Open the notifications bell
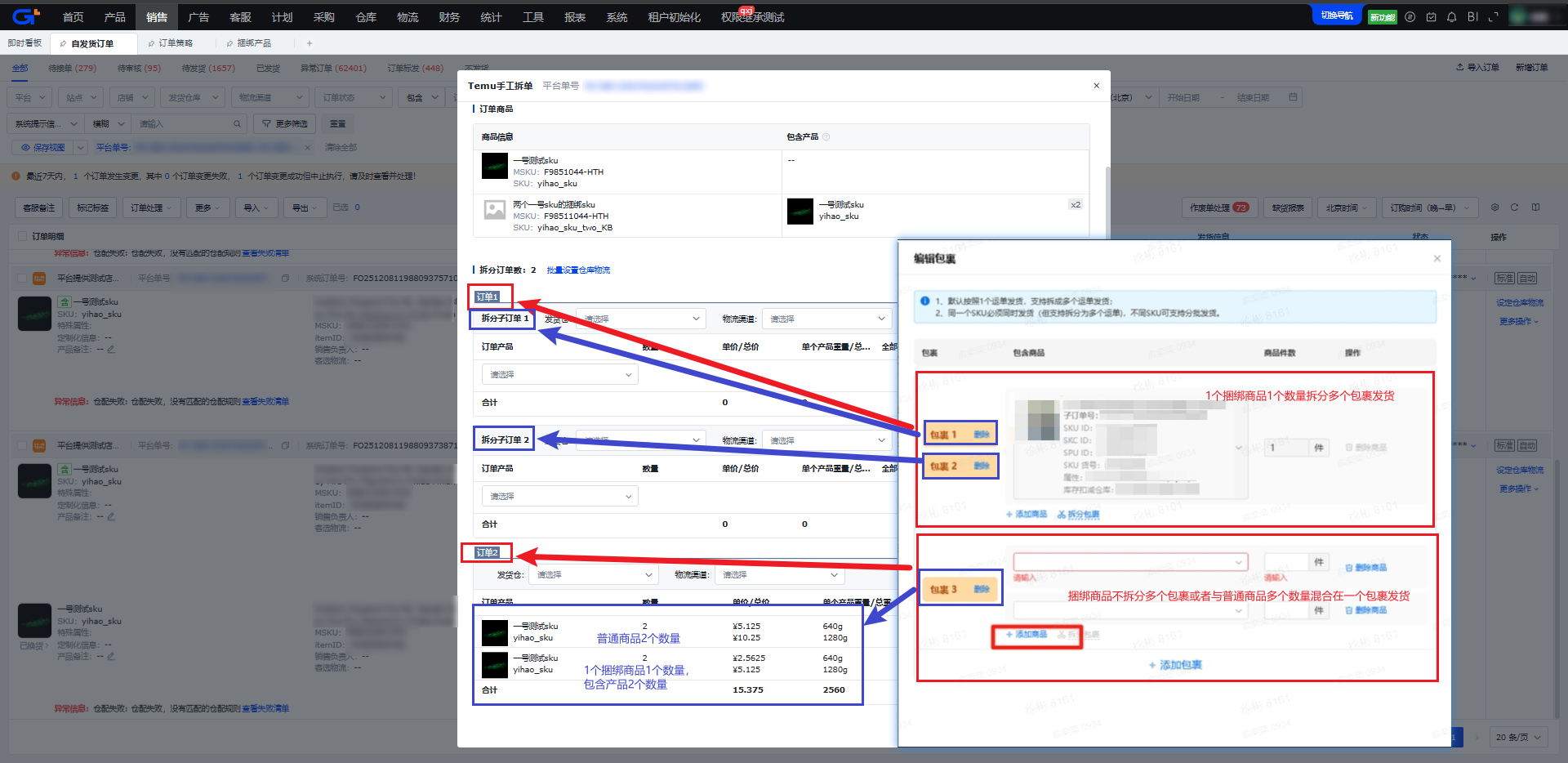Viewport: 1568px width, 763px height. pyautogui.click(x=1451, y=17)
